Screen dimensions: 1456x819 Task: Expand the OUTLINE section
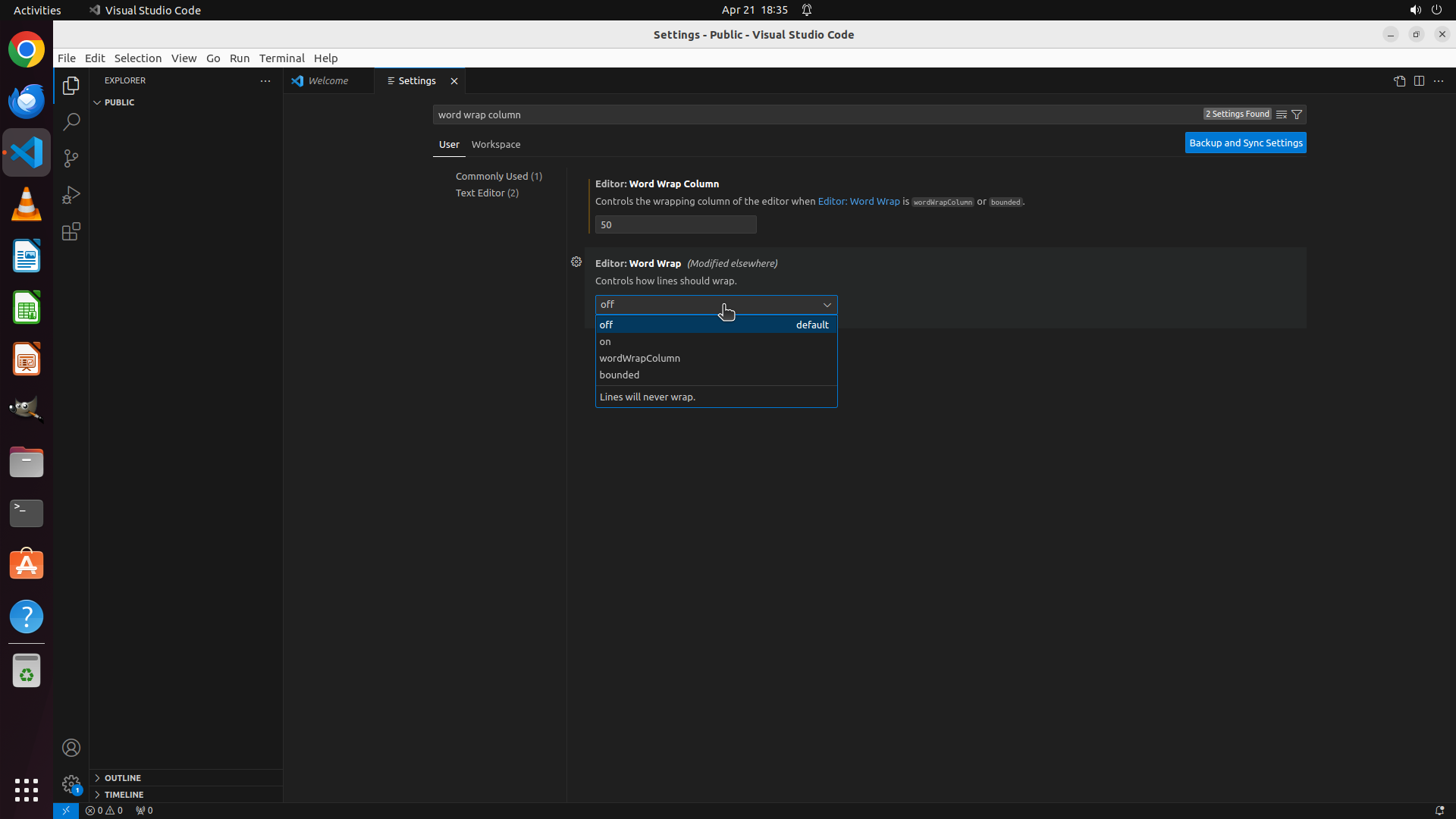123,778
